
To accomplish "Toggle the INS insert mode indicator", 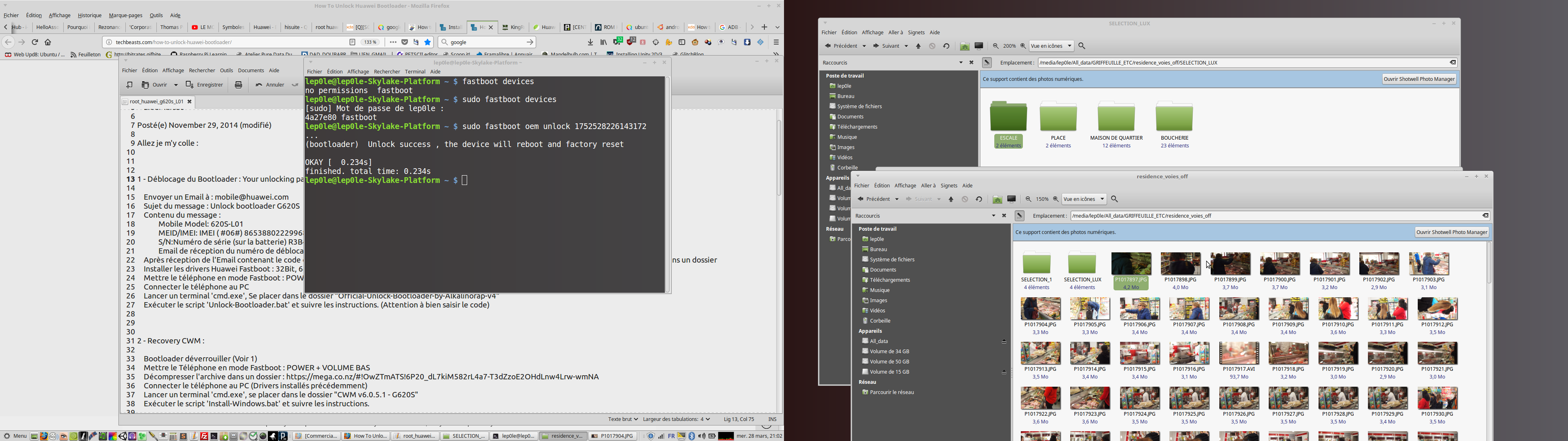I will coord(773,419).
